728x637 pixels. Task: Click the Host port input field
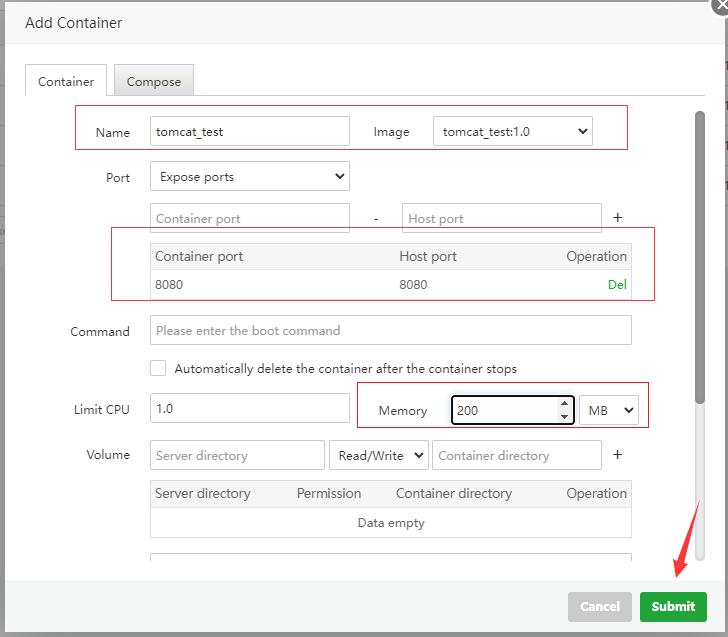click(501, 218)
